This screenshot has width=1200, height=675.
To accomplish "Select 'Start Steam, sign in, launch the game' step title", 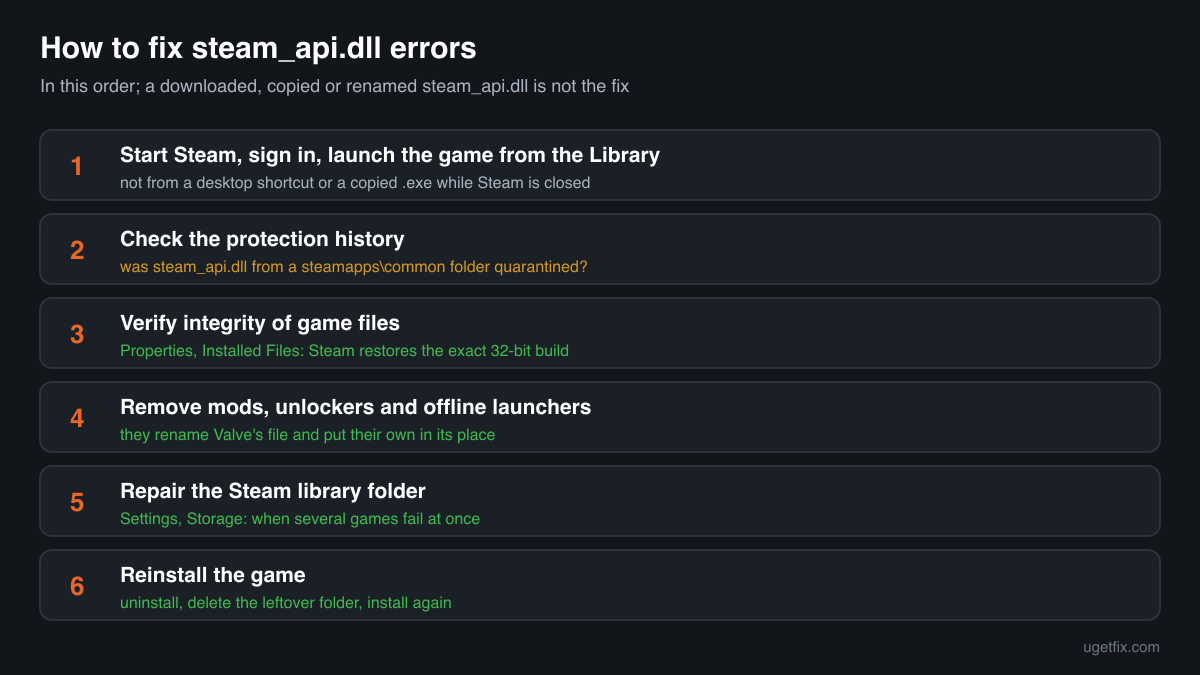I will tap(390, 155).
